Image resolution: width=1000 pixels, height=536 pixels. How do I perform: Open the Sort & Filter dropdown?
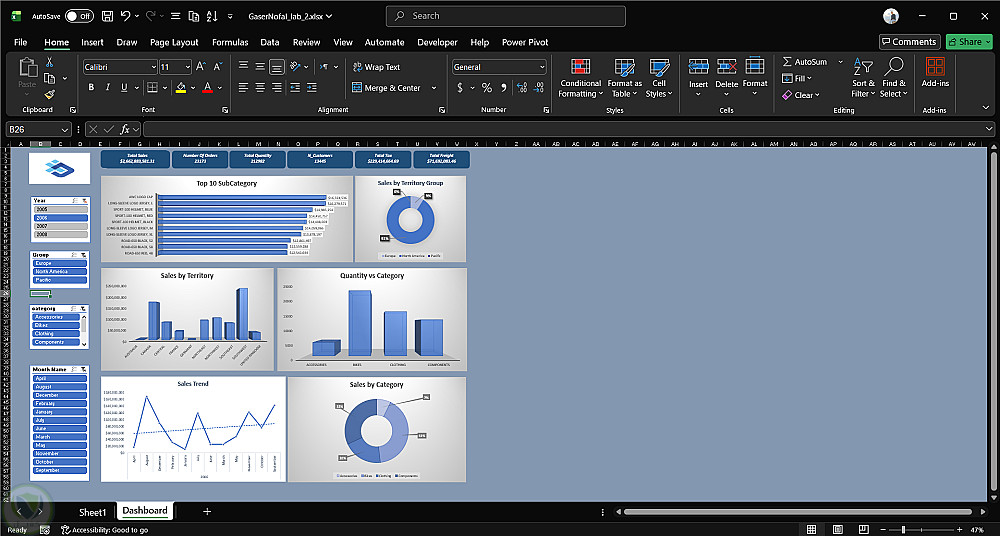864,78
